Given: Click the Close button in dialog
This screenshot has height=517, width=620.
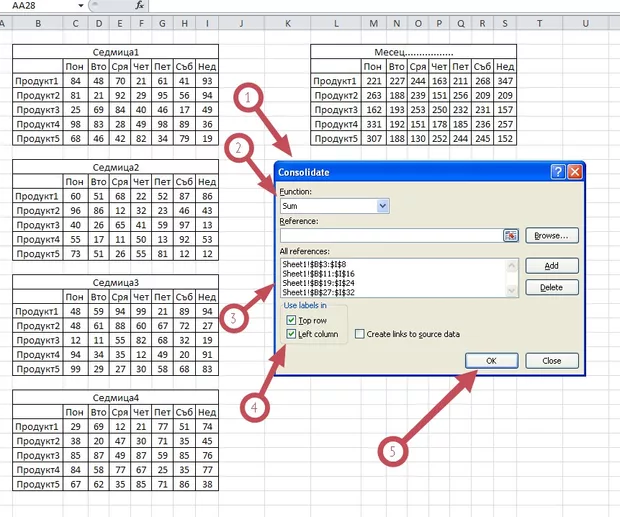Looking at the screenshot, I should [551, 361].
